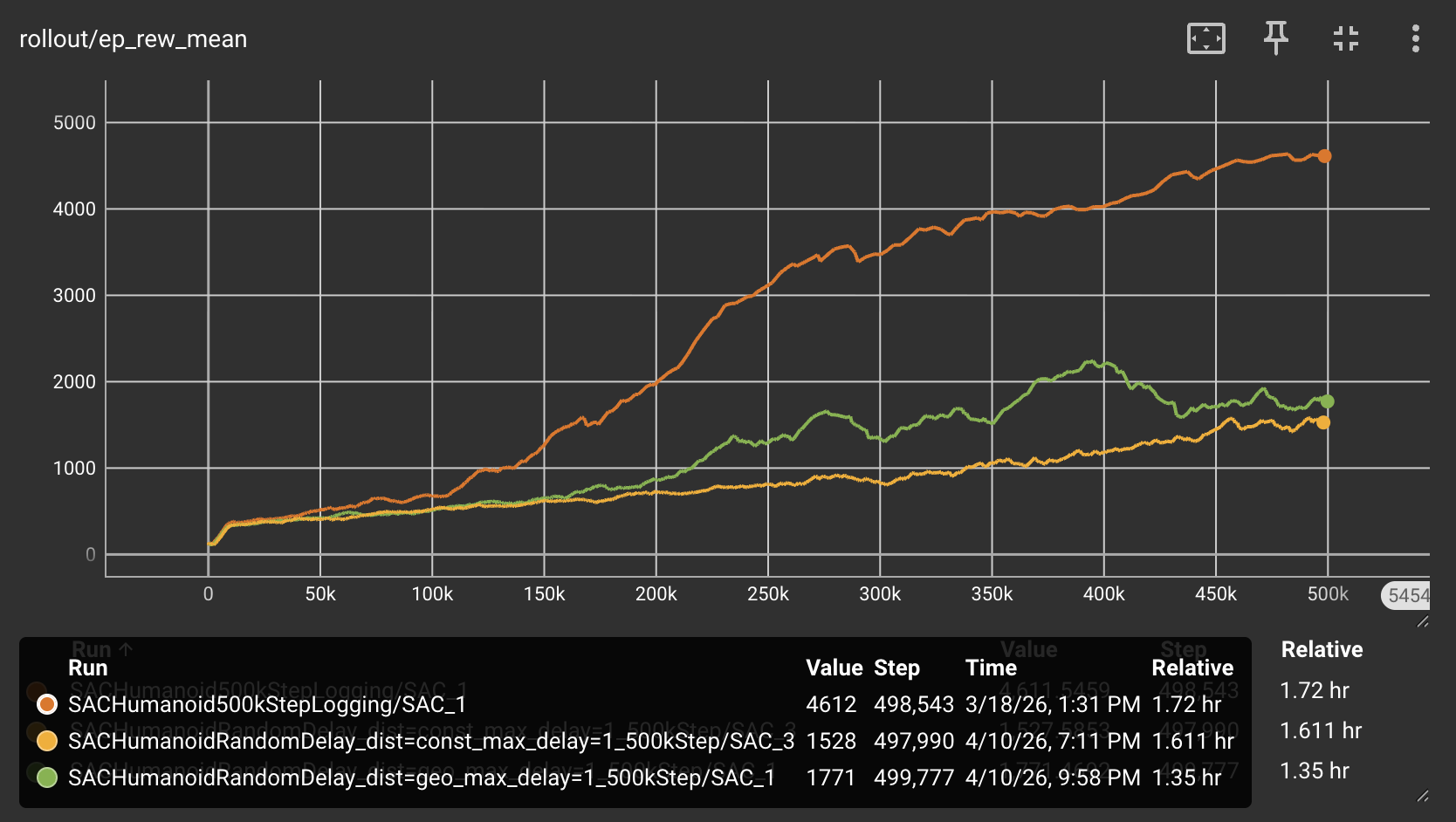
Task: Click the 5000 y-axis tick label
Action: click(74, 122)
